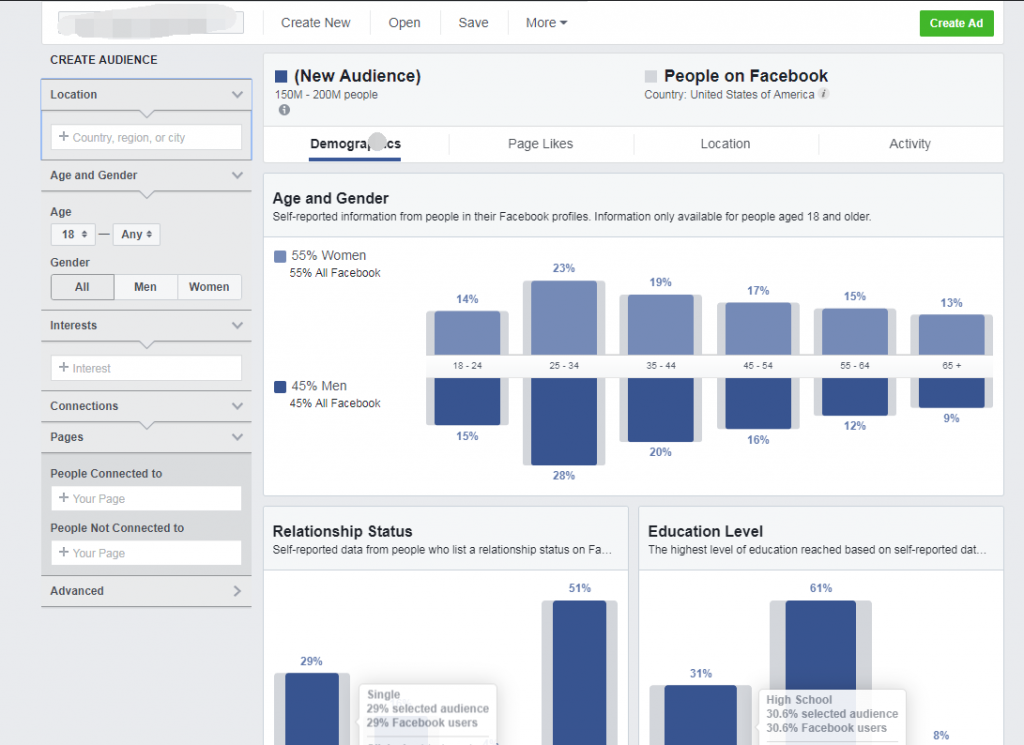Click the 150M - 200M people text
The height and width of the screenshot is (745, 1024).
point(327,95)
